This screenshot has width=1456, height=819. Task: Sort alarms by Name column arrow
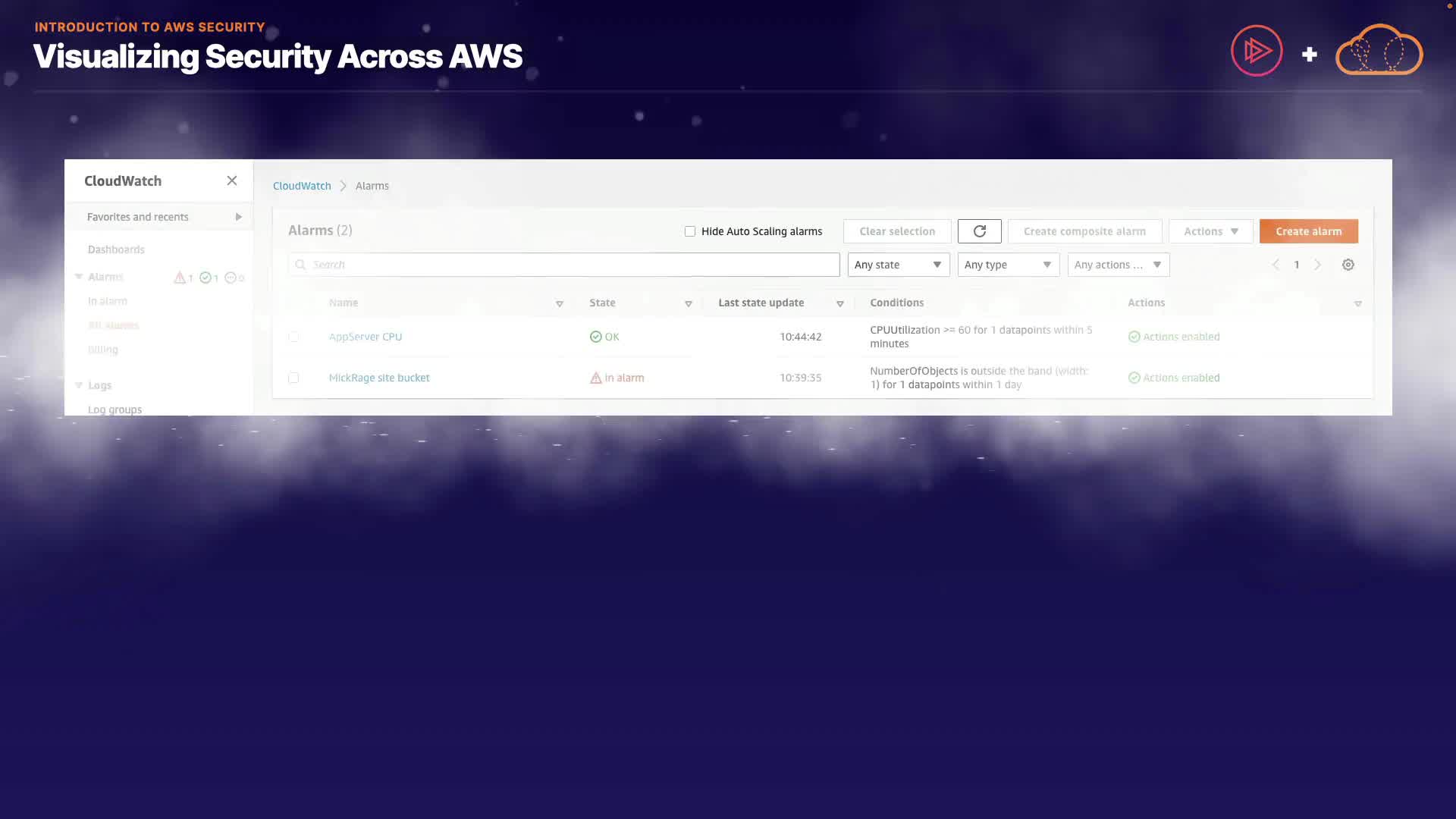click(x=560, y=303)
